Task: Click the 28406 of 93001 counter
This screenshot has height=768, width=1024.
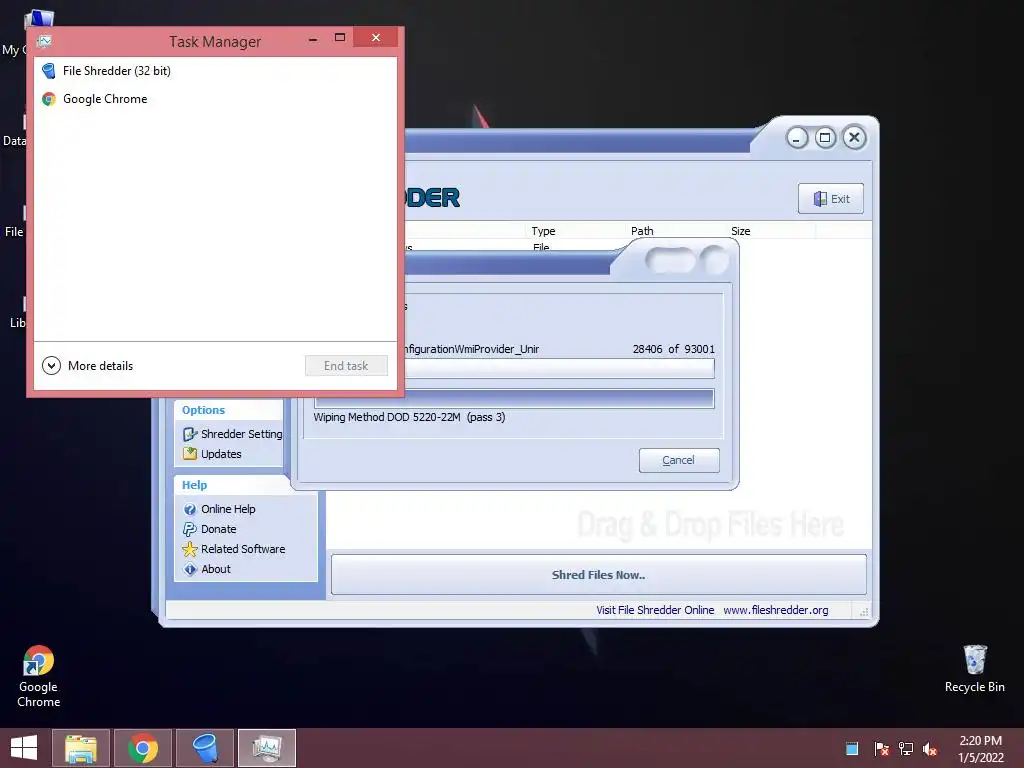Action: [x=673, y=349]
